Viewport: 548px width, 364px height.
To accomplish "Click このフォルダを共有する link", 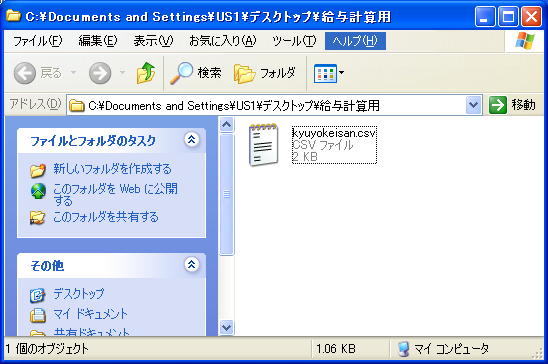I will pyautogui.click(x=106, y=217).
